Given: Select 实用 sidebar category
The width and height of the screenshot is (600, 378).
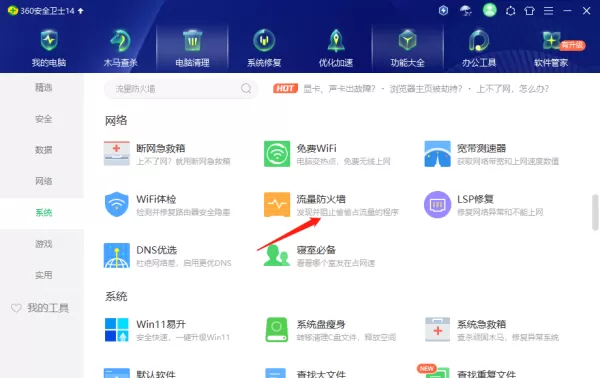Looking at the screenshot, I should tap(44, 275).
